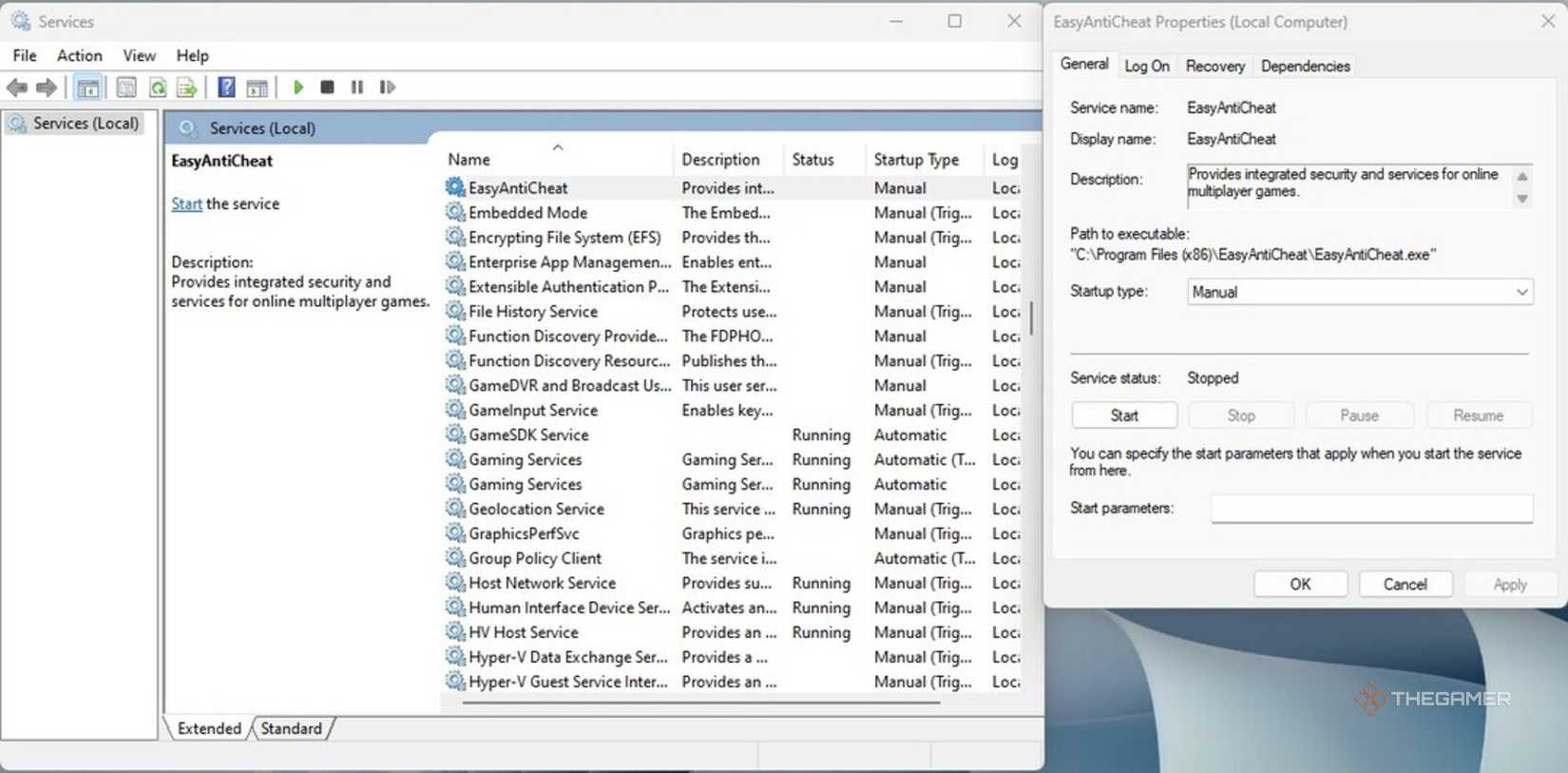The image size is (1568, 773).
Task: Click the blue Help question mark icon
Action: click(226, 87)
